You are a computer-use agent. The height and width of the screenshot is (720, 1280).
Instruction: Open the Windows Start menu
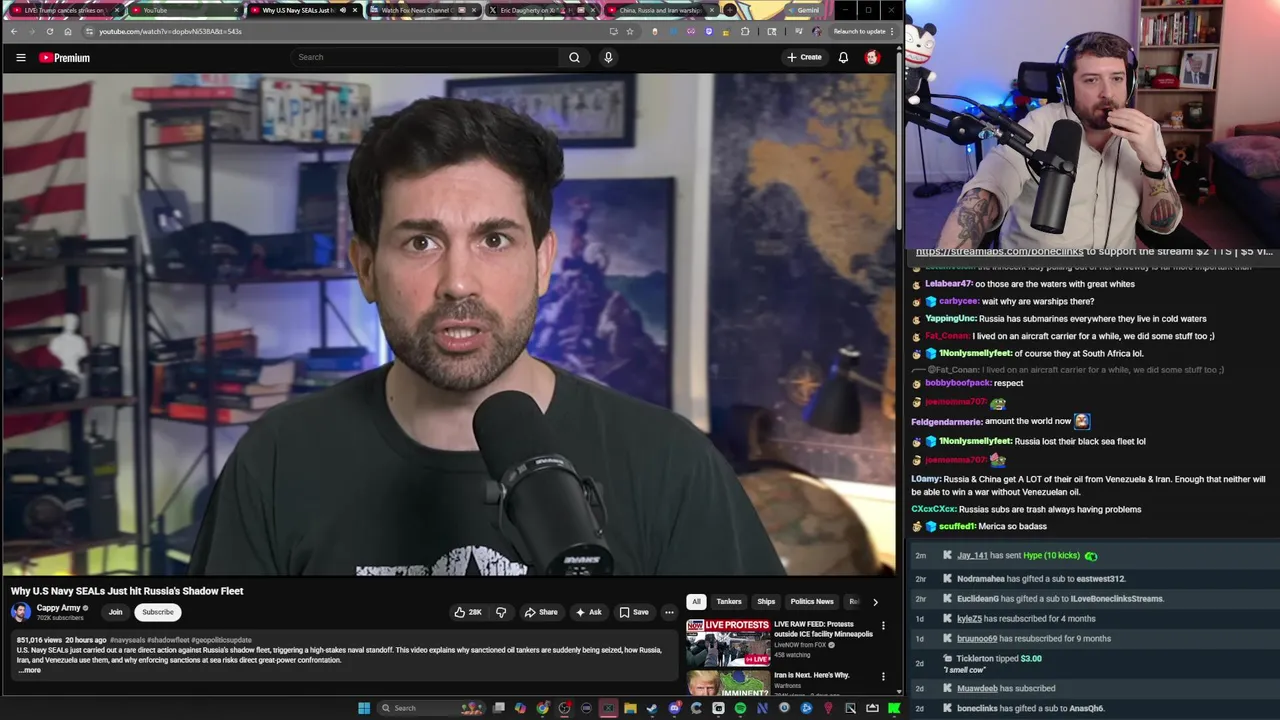point(364,708)
